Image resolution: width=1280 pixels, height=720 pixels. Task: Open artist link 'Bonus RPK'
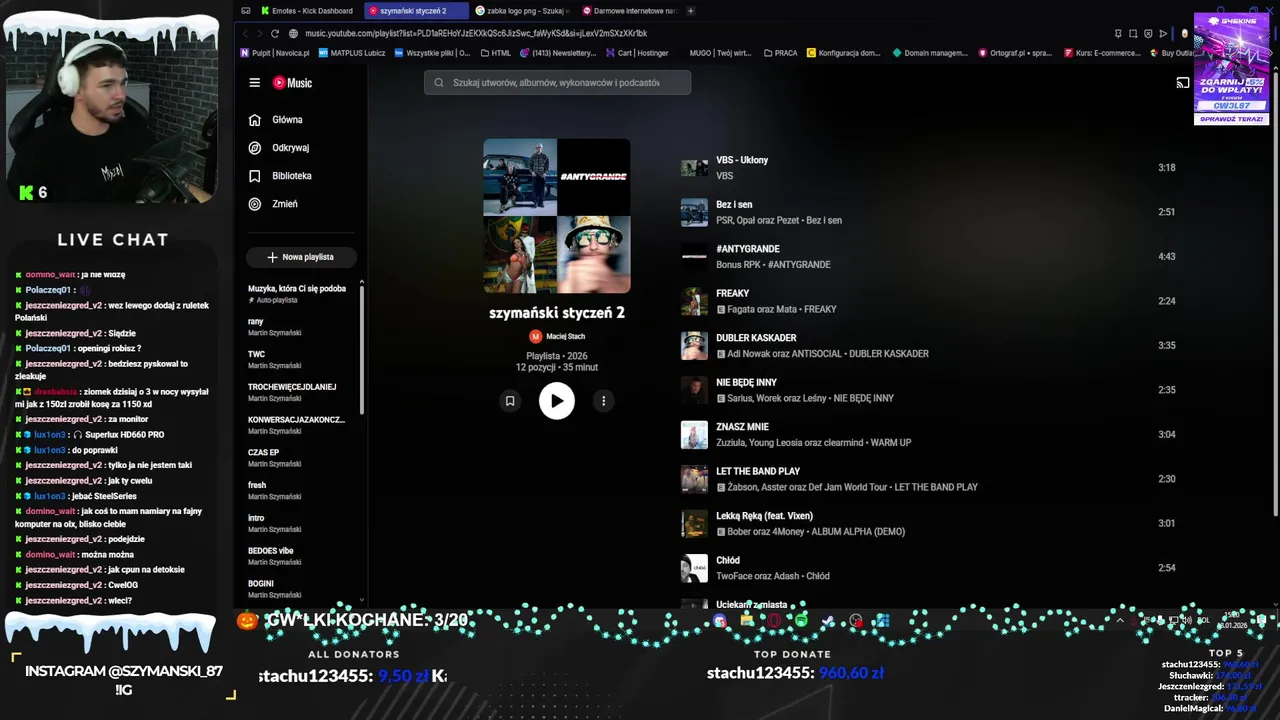point(738,265)
